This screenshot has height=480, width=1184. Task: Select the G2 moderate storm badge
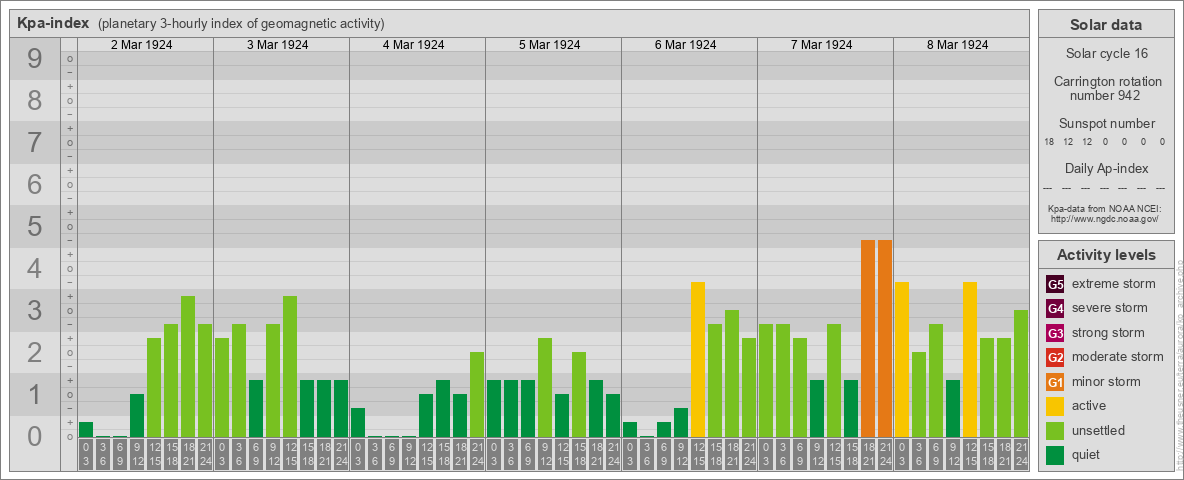coord(1055,357)
